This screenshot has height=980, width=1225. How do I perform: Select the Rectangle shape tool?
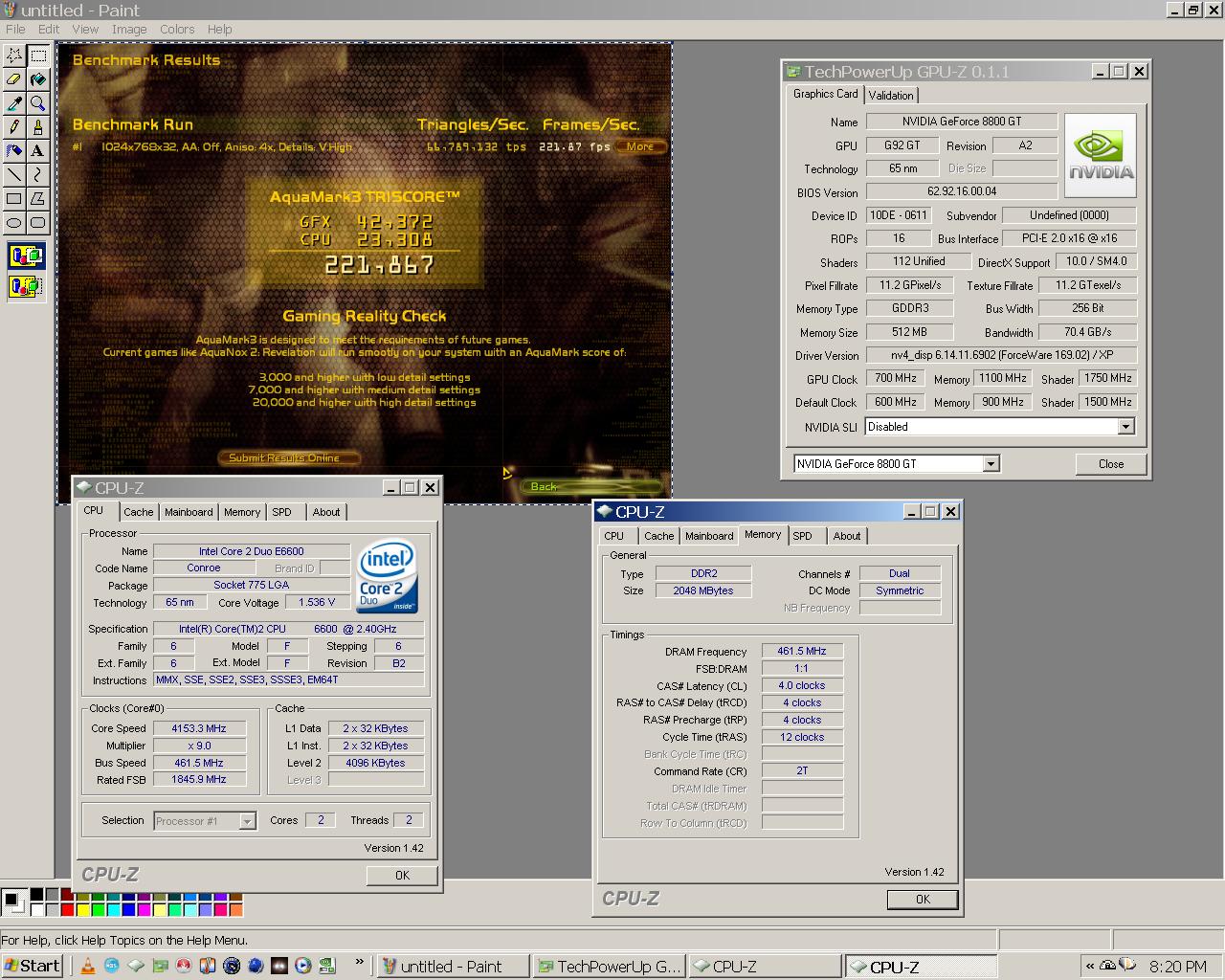14,198
